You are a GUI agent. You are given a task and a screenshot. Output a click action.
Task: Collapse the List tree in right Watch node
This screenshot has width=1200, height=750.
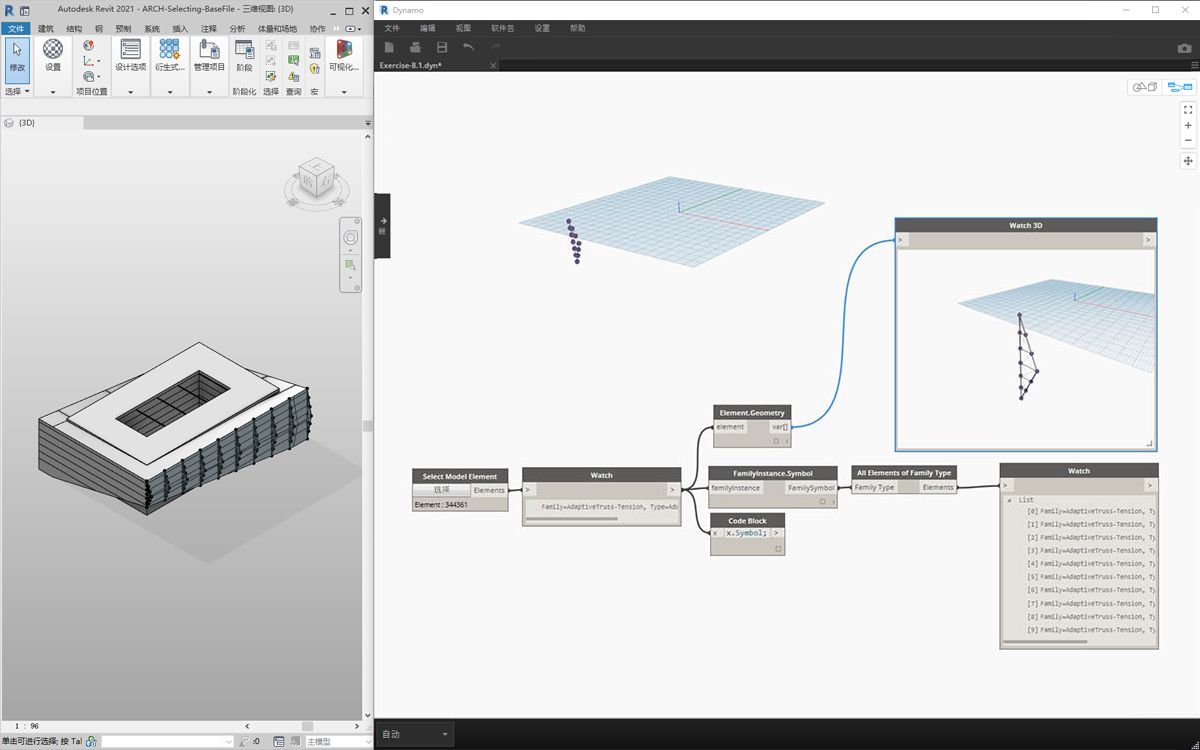1008,499
